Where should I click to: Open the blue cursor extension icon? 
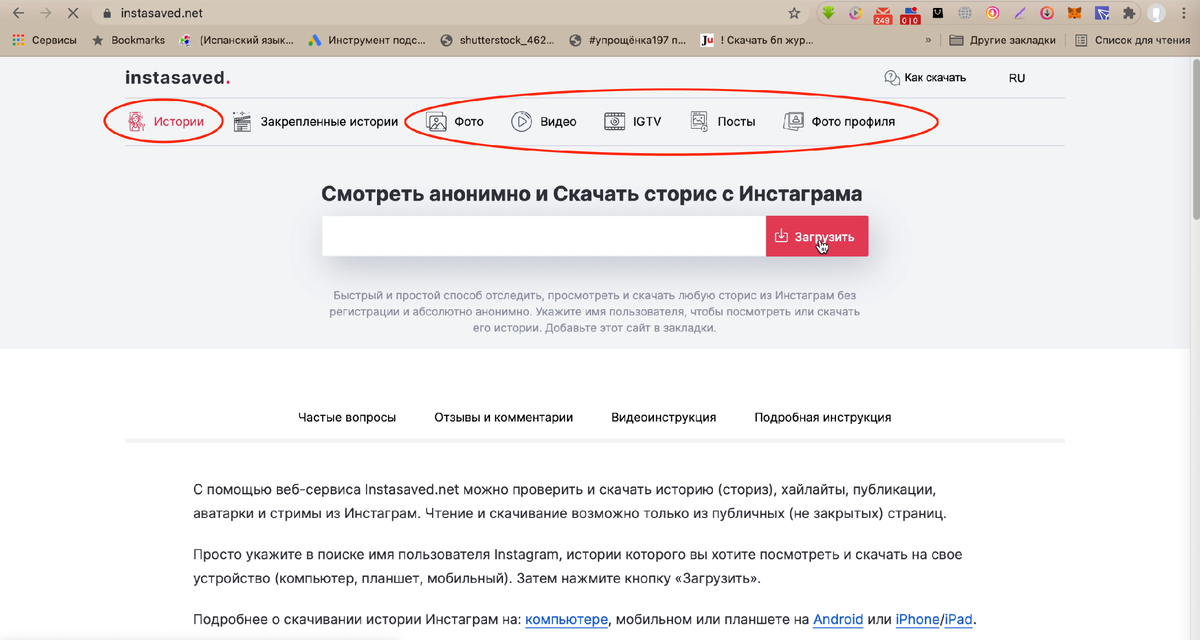click(1102, 14)
